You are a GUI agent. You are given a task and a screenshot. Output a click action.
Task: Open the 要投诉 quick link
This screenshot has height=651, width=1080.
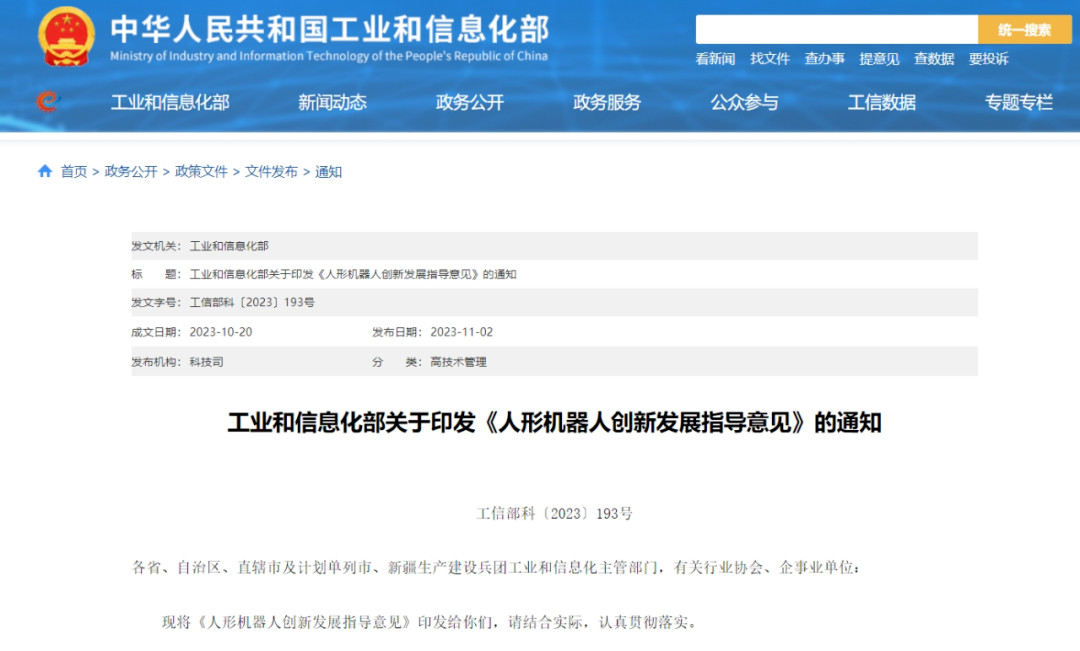[x=988, y=59]
